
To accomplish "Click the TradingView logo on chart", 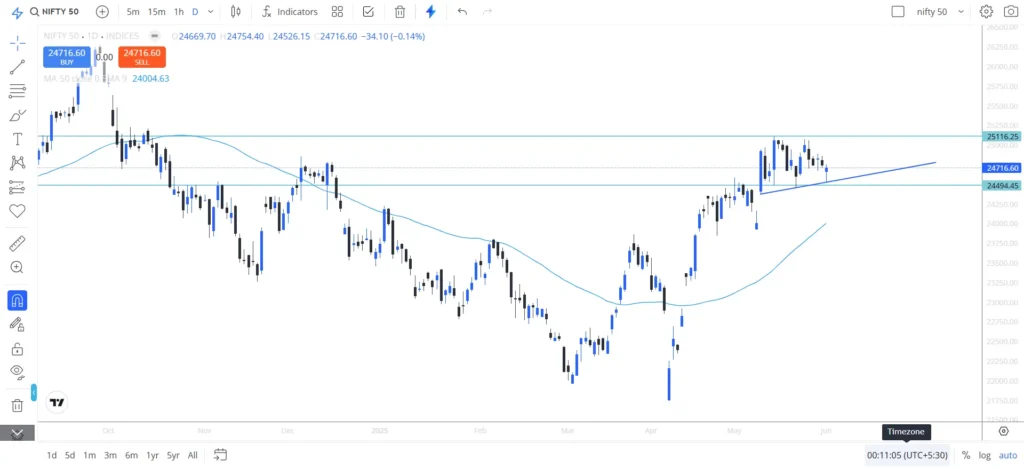I will 57,402.
